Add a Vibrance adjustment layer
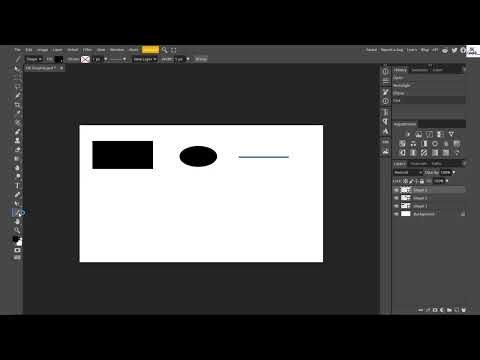Screen dimensions: 480x360 pyautogui.click(x=451, y=134)
